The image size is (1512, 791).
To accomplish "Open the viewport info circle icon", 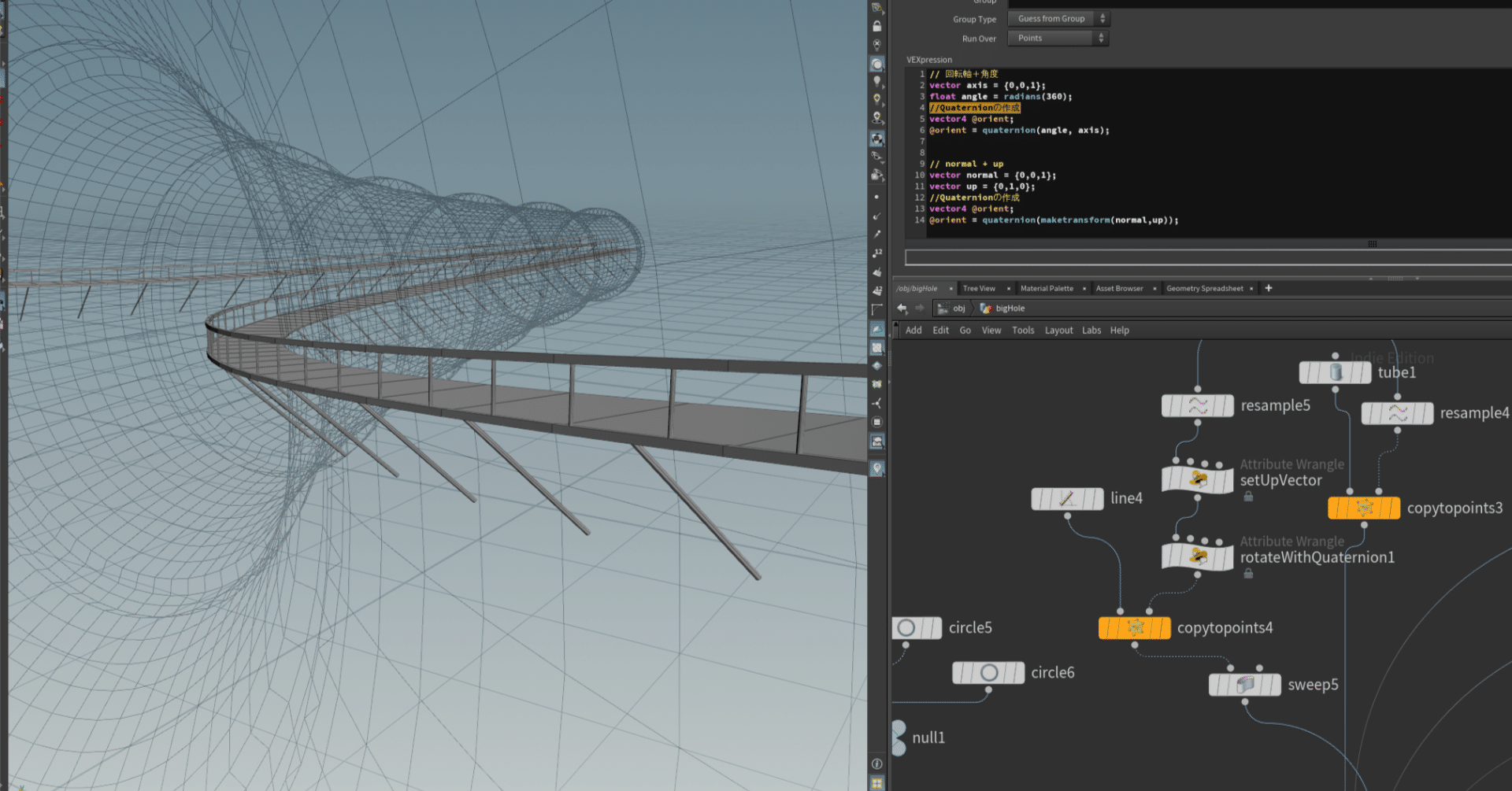I will pos(876,763).
